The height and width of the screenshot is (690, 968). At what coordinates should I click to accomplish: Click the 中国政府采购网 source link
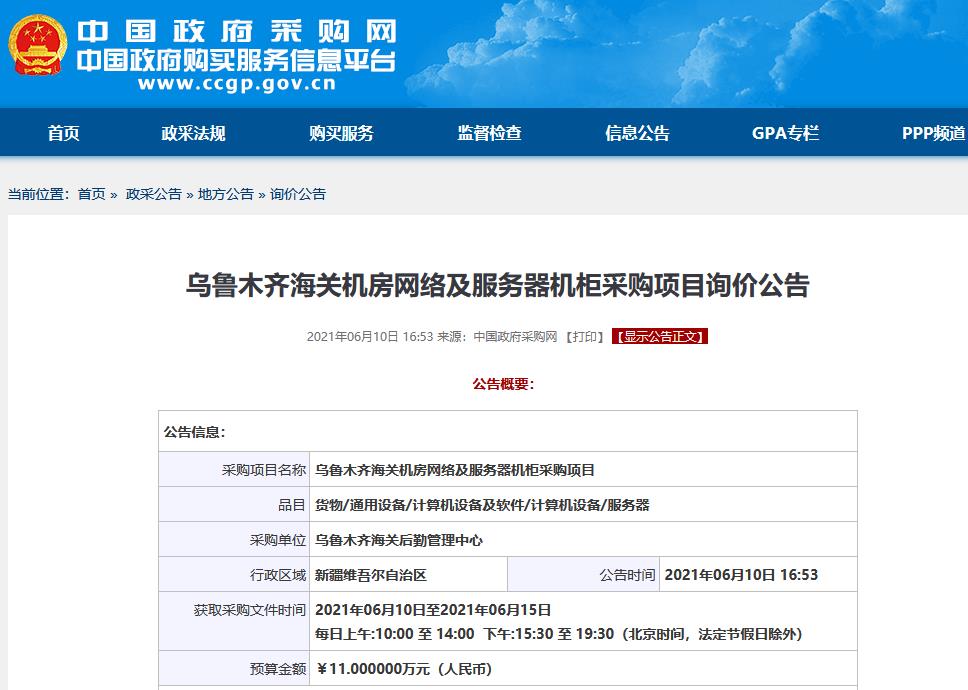coord(513,338)
